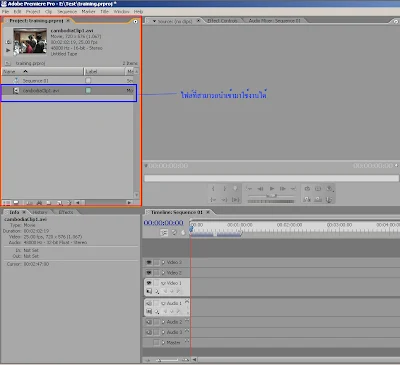The width and height of the screenshot is (400, 365).
Task: Toggle eye visibility for Video 1 track
Action: (149, 283)
